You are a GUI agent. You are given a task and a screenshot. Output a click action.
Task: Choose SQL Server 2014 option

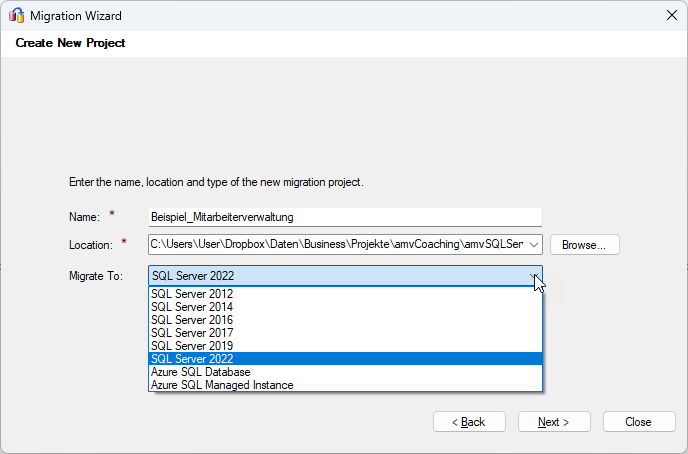345,307
